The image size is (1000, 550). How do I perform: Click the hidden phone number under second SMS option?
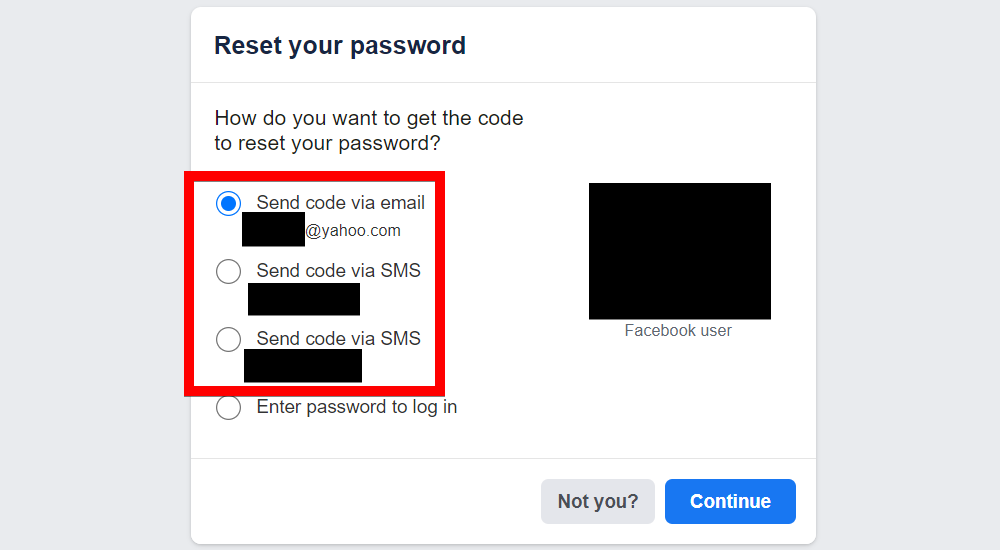pyautogui.click(x=303, y=365)
